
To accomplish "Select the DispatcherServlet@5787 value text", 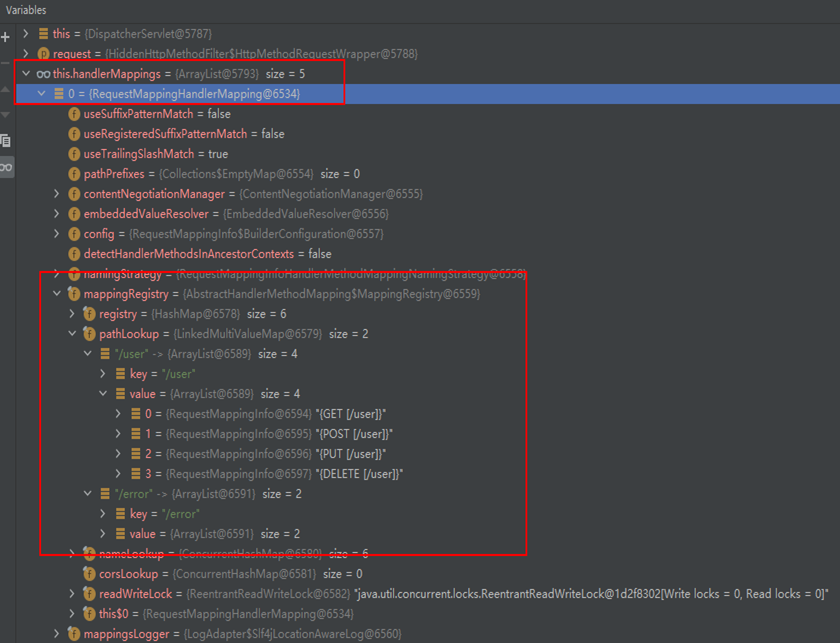I will [148, 34].
